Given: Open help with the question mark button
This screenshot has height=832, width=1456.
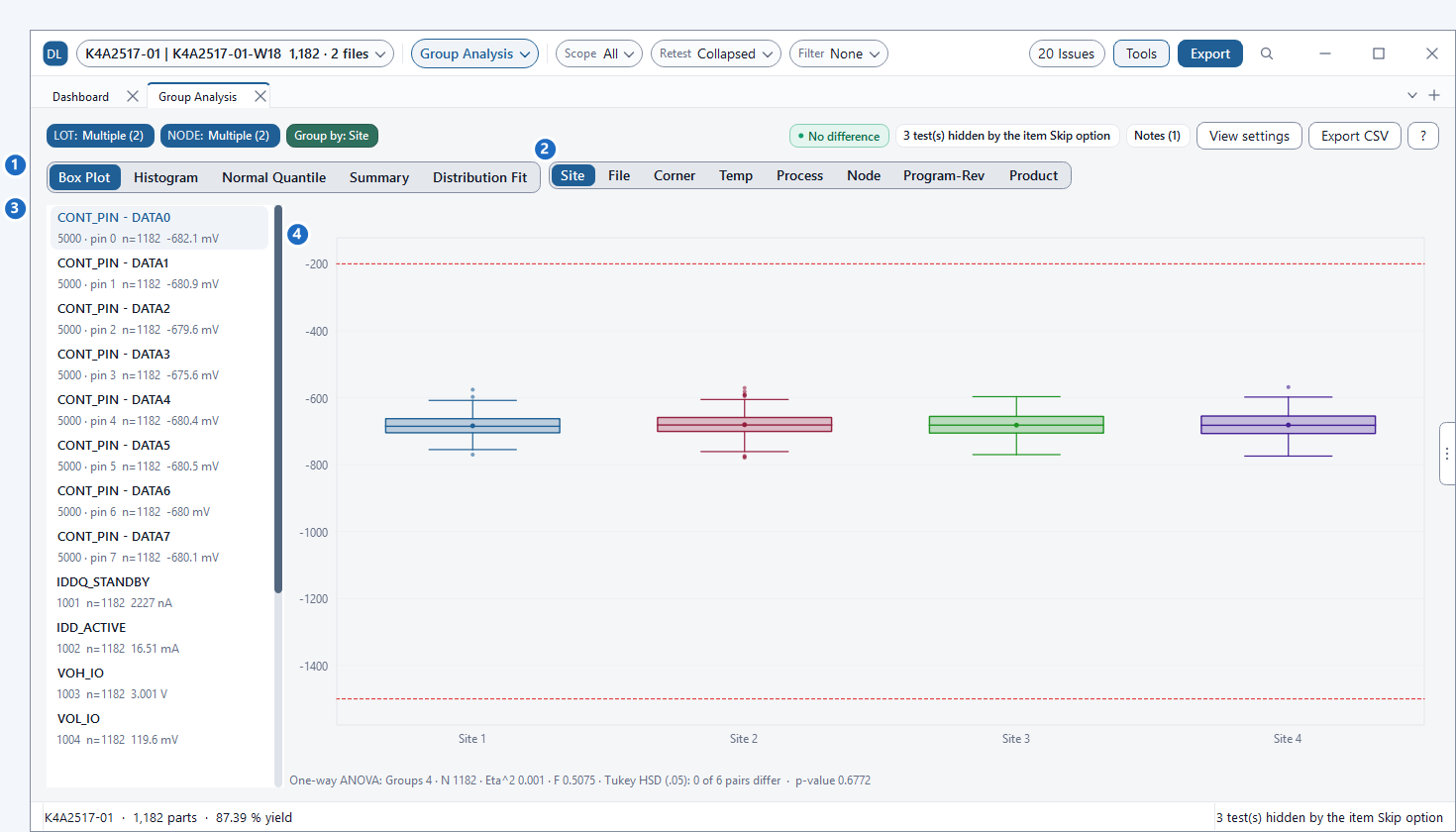Looking at the screenshot, I should coord(1423,136).
